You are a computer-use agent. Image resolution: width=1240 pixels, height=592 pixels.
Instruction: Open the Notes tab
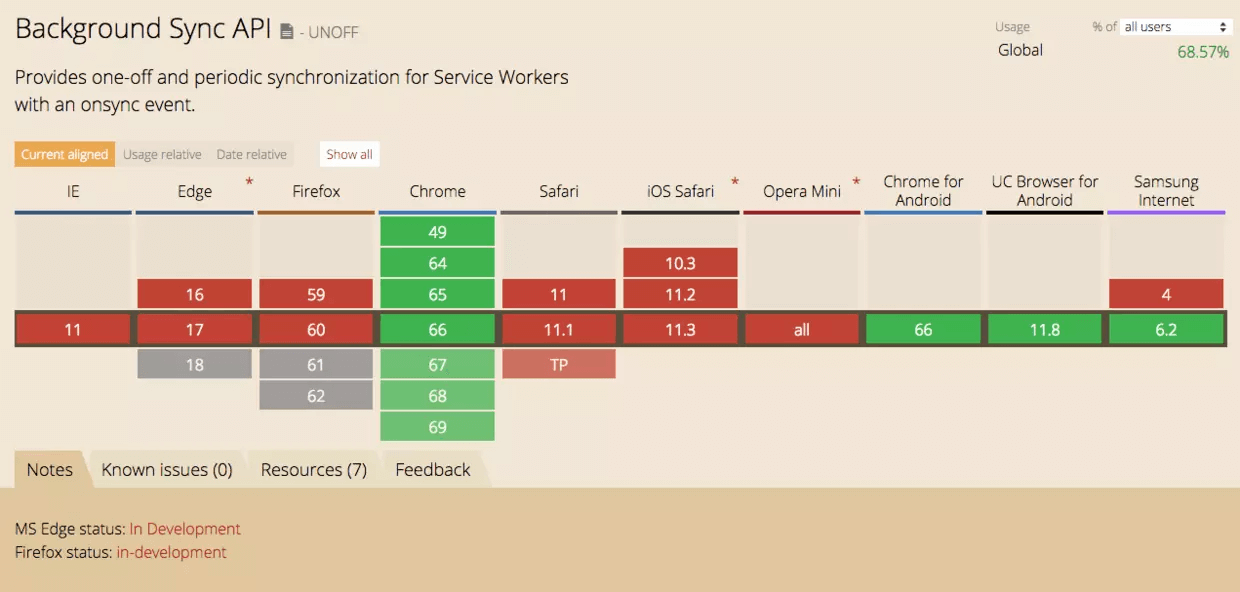click(50, 470)
